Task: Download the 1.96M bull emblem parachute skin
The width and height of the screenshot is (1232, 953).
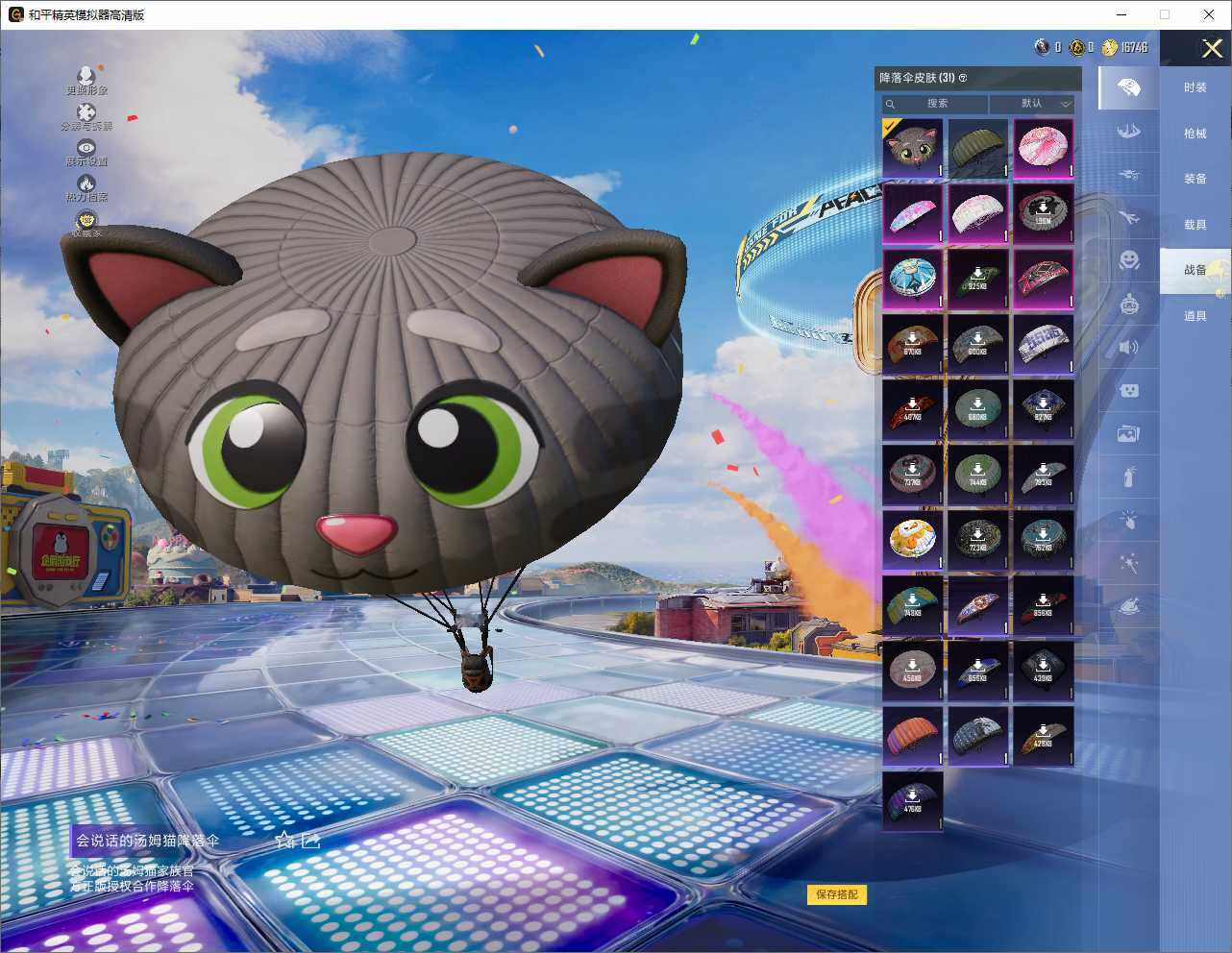Action: tap(1044, 214)
